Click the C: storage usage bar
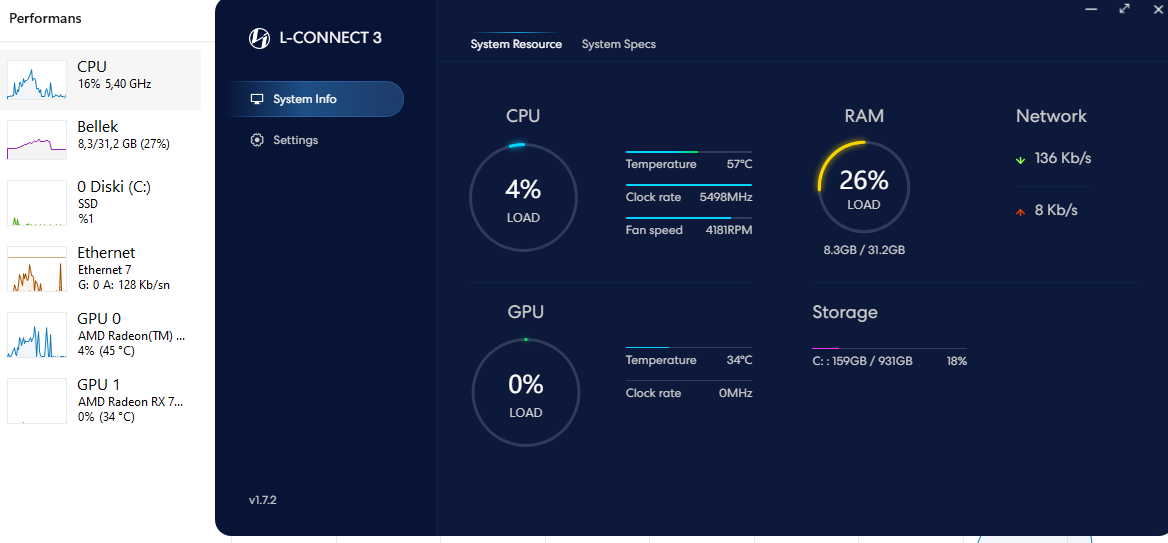1168x543 pixels. point(889,348)
